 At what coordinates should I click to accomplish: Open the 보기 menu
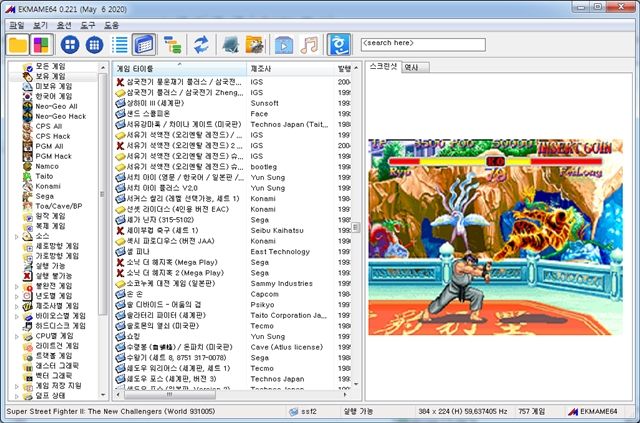click(40, 25)
